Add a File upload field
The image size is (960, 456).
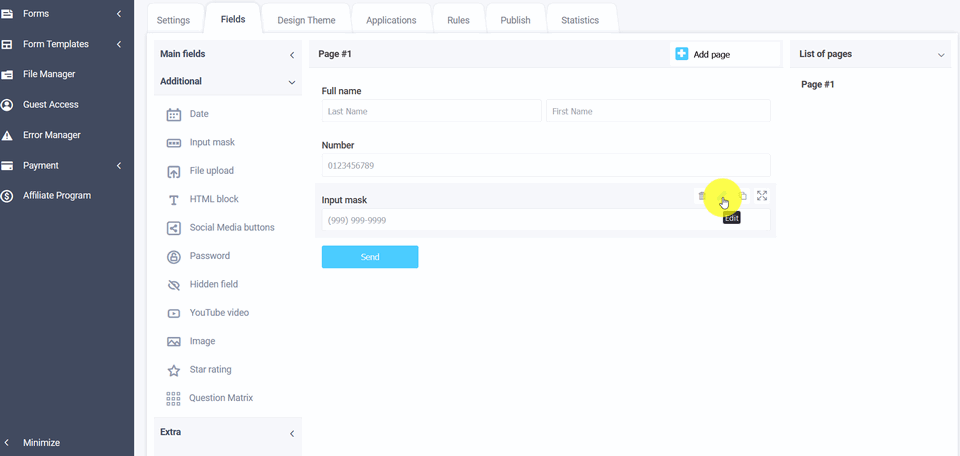tap(211, 171)
